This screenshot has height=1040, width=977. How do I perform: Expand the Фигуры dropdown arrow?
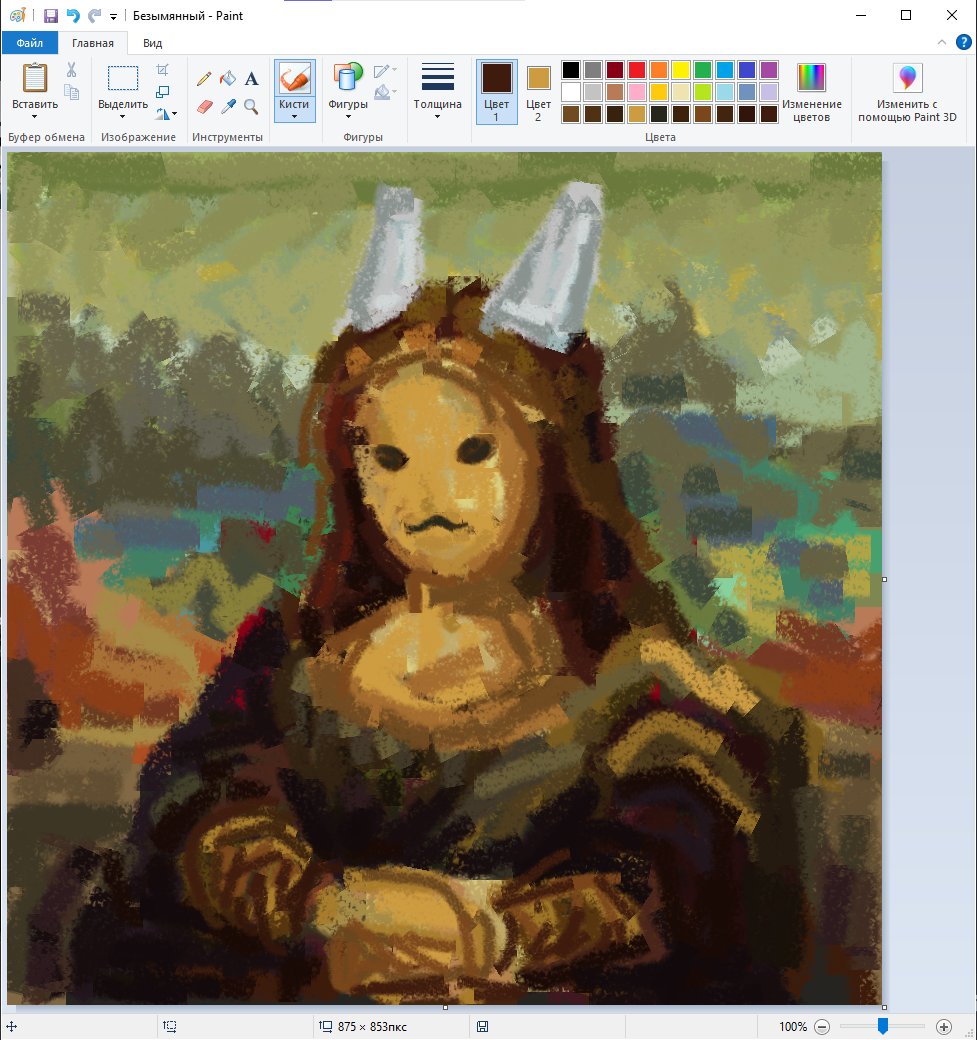(x=348, y=117)
